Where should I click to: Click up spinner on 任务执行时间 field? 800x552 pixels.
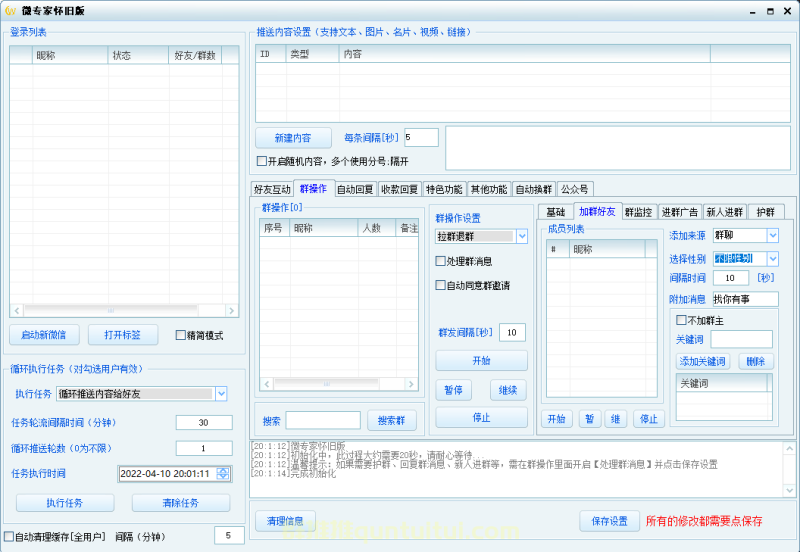click(225, 470)
